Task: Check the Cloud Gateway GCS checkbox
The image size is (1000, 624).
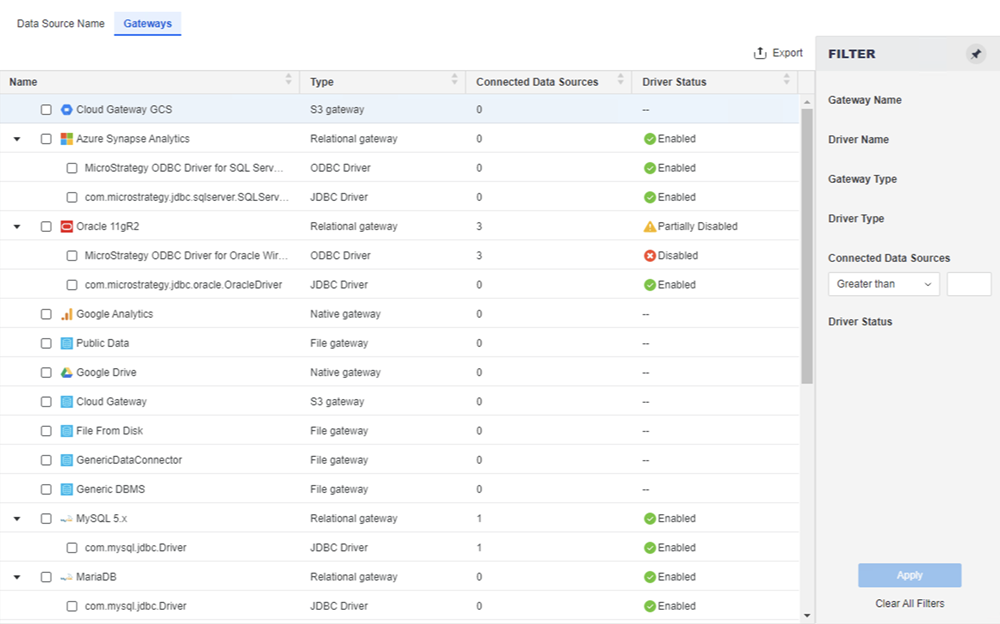Action: [46, 110]
